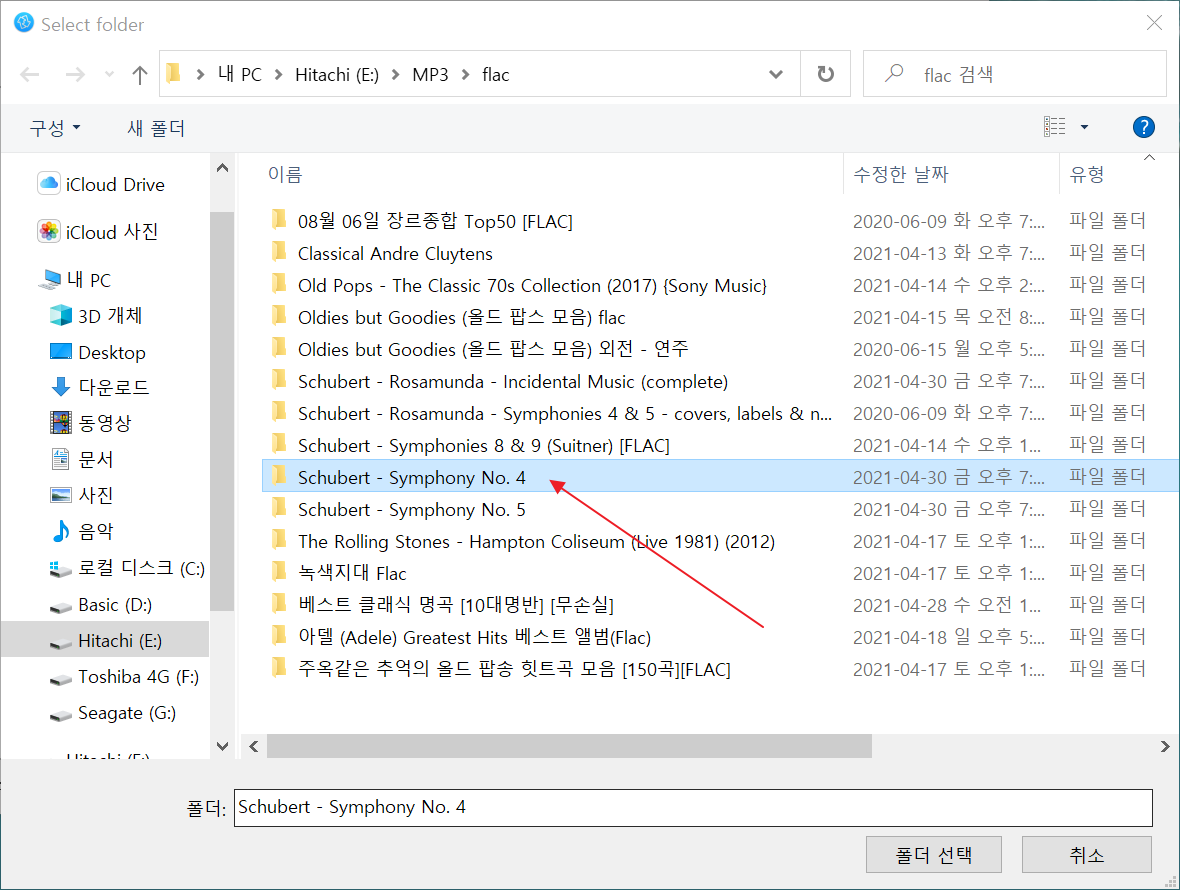Select the 녹색지대 Flac folder
Viewport: 1180px width, 890px height.
tap(719, 573)
